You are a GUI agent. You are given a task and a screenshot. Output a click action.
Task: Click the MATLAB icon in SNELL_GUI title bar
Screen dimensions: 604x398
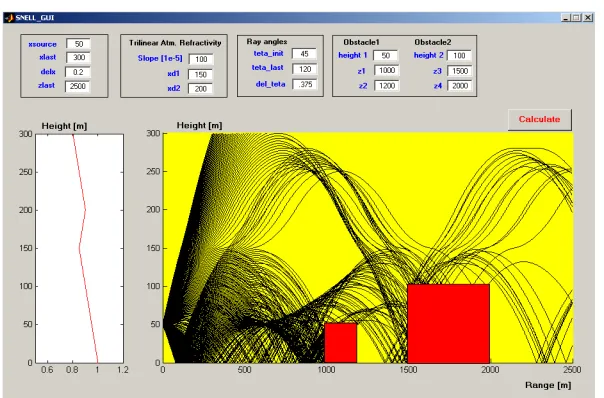[9, 18]
